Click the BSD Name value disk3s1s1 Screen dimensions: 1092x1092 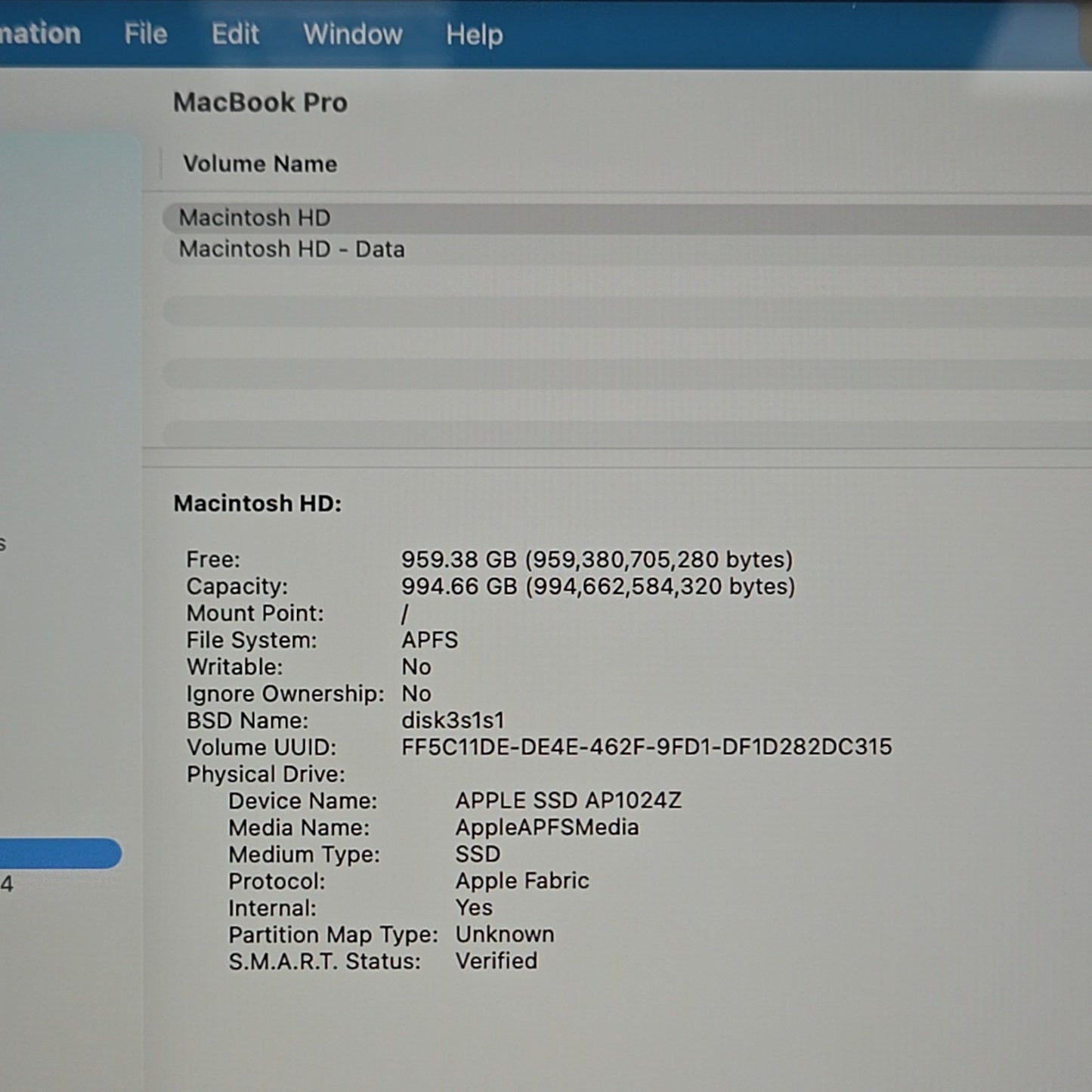pyautogui.click(x=453, y=720)
